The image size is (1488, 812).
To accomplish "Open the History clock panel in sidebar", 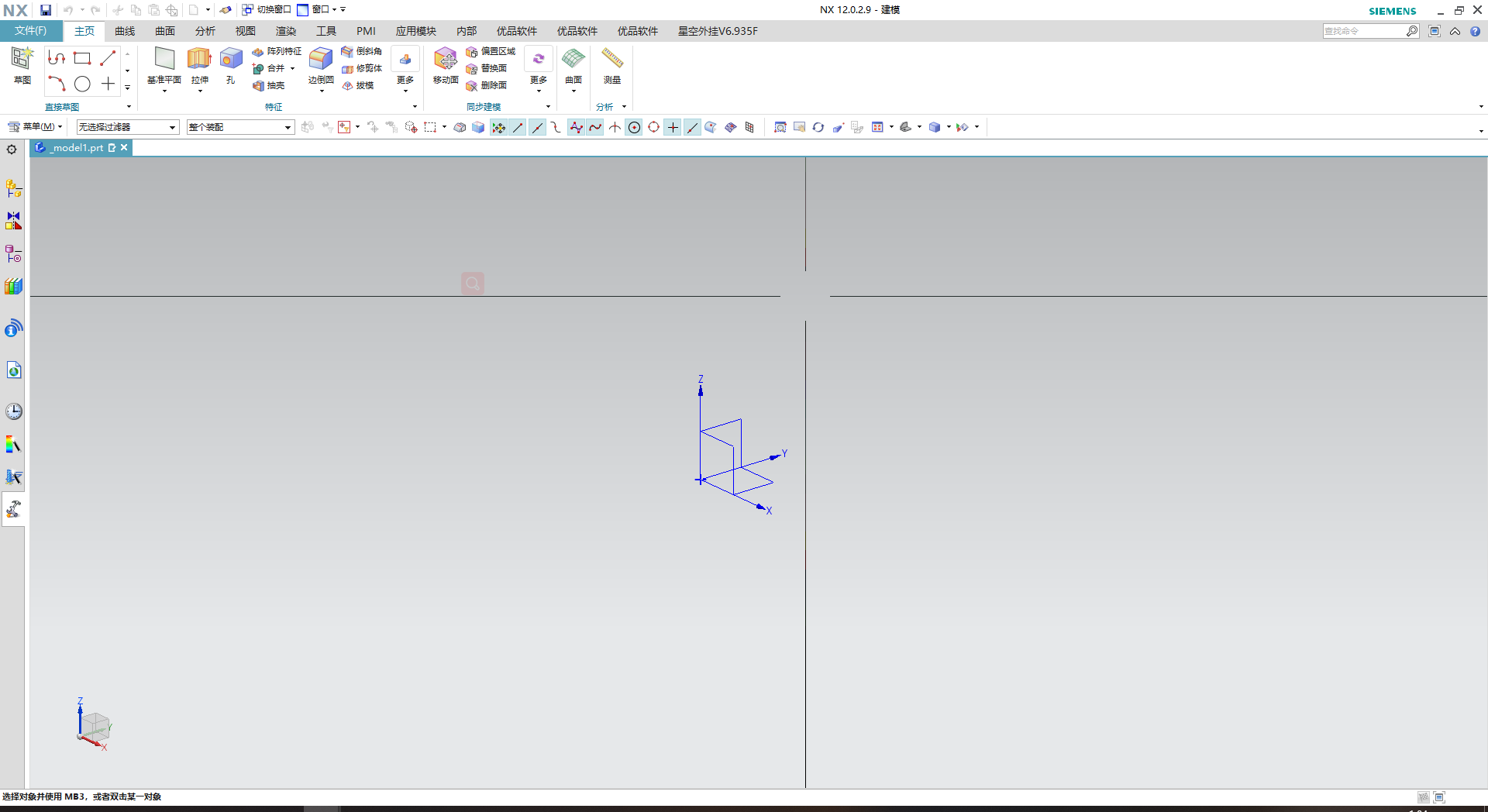I will pyautogui.click(x=13, y=411).
